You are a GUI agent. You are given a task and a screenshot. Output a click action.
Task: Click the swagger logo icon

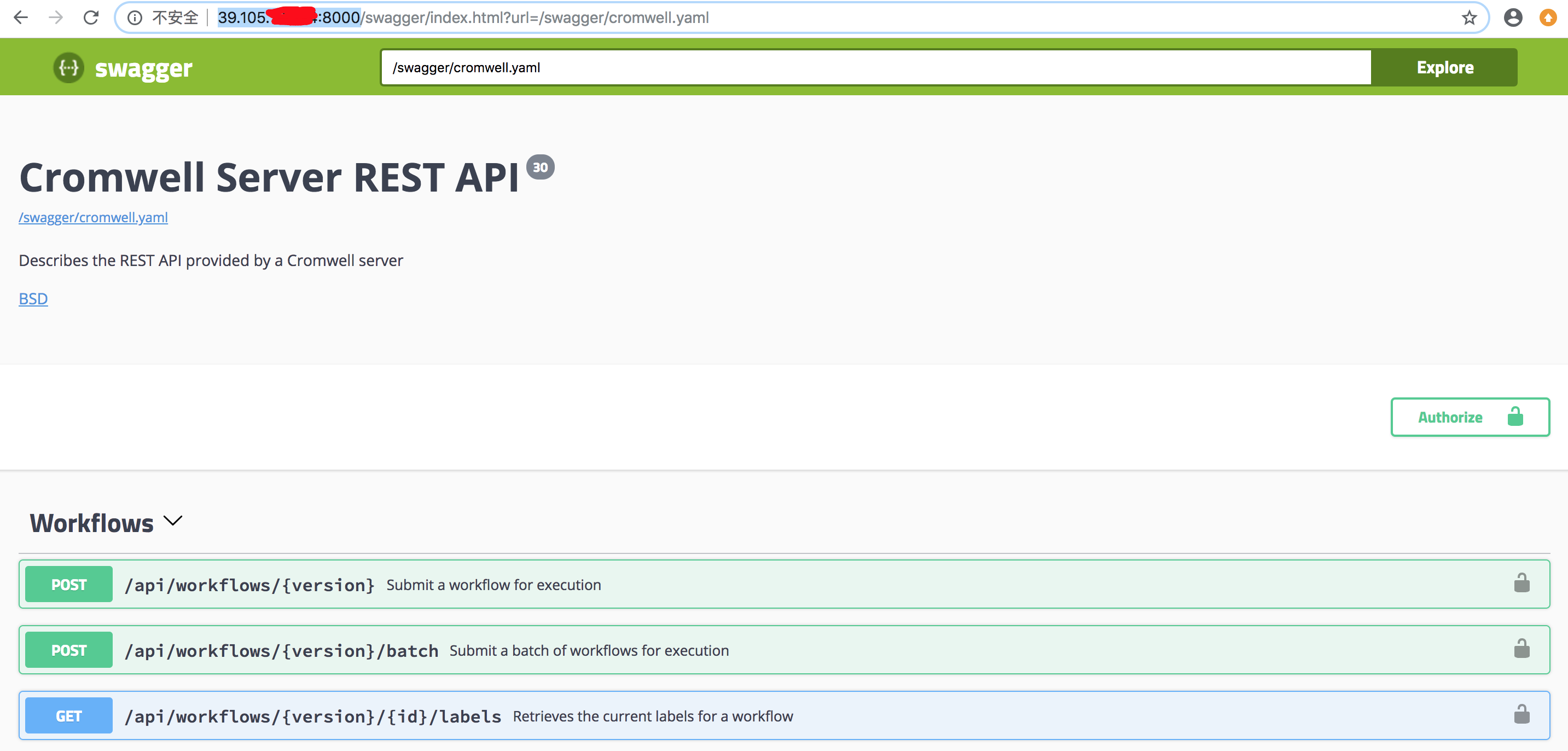pos(68,68)
